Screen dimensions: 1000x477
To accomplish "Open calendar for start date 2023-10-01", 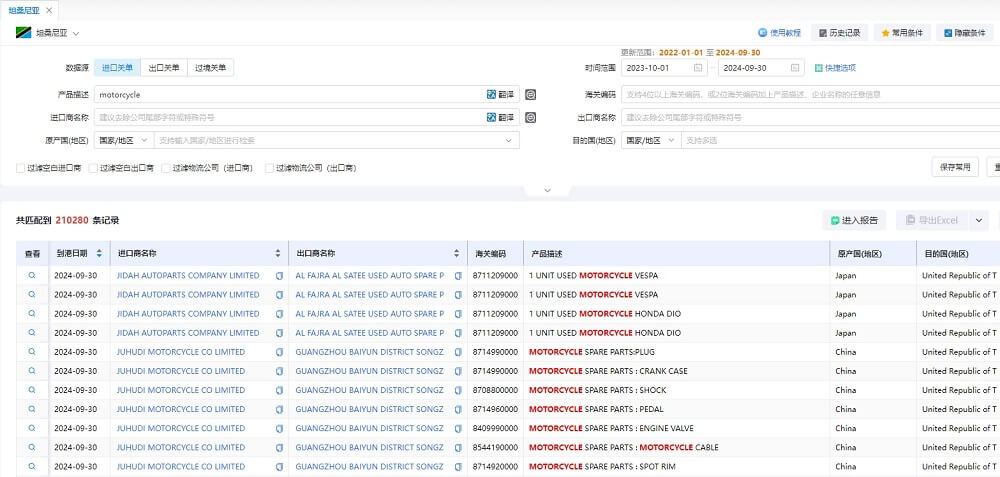I will 698,68.
